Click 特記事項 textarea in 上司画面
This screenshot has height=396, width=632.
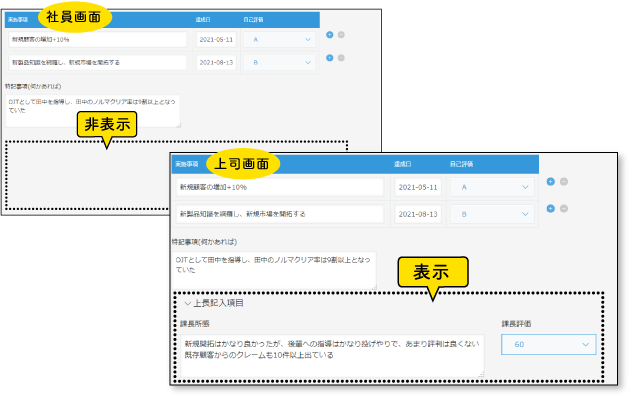tap(274, 270)
